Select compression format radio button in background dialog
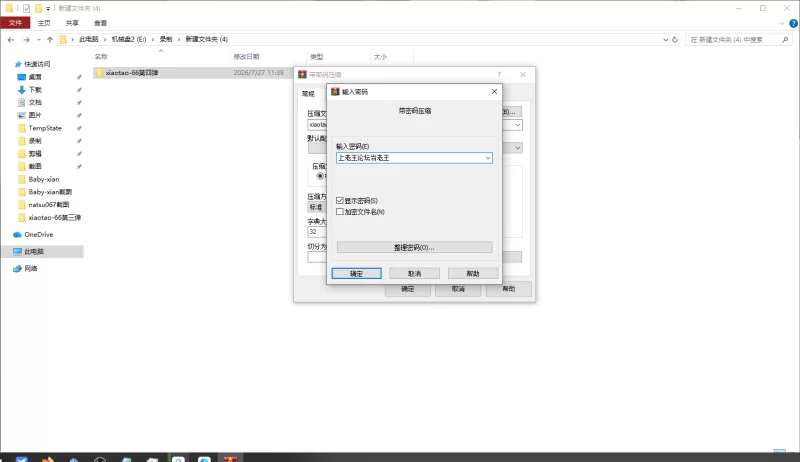The width and height of the screenshot is (800, 462). (x=320, y=176)
